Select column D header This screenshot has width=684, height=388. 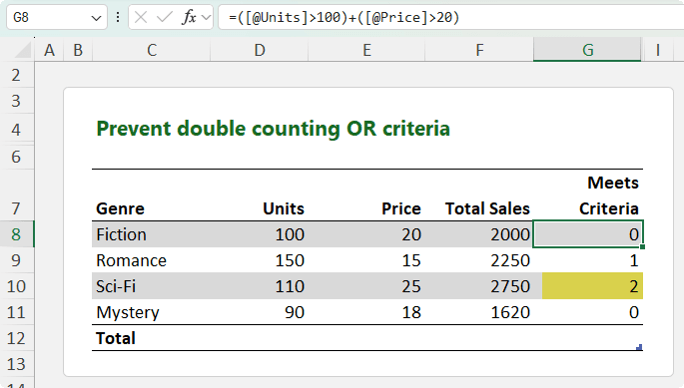[x=260, y=50]
